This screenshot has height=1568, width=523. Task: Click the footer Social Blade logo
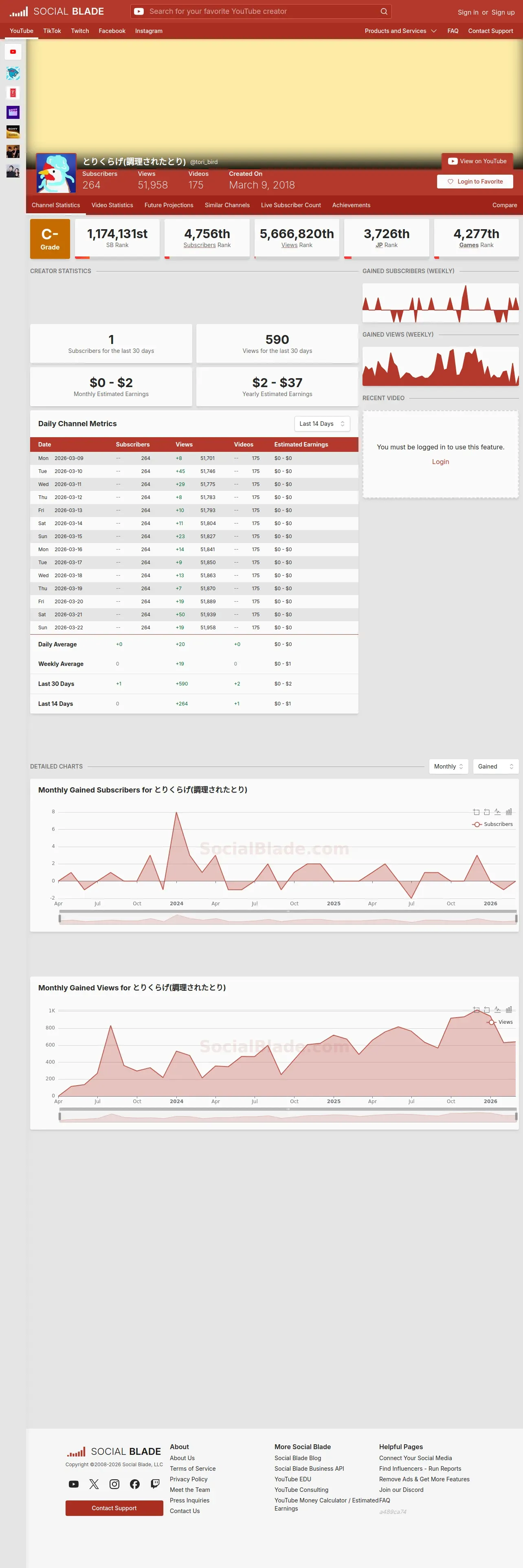(114, 1452)
